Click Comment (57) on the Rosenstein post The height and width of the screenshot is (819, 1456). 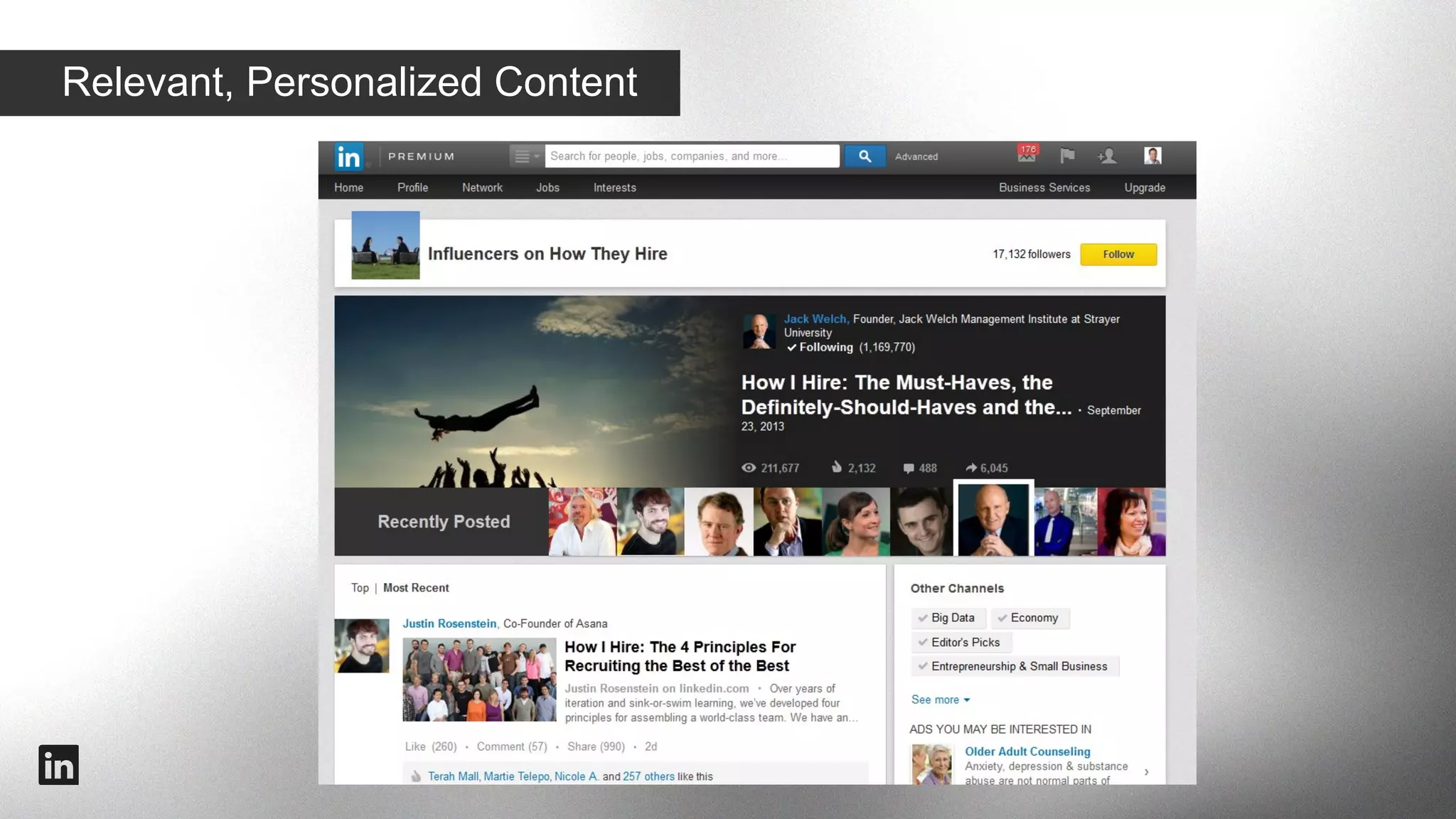click(x=512, y=746)
